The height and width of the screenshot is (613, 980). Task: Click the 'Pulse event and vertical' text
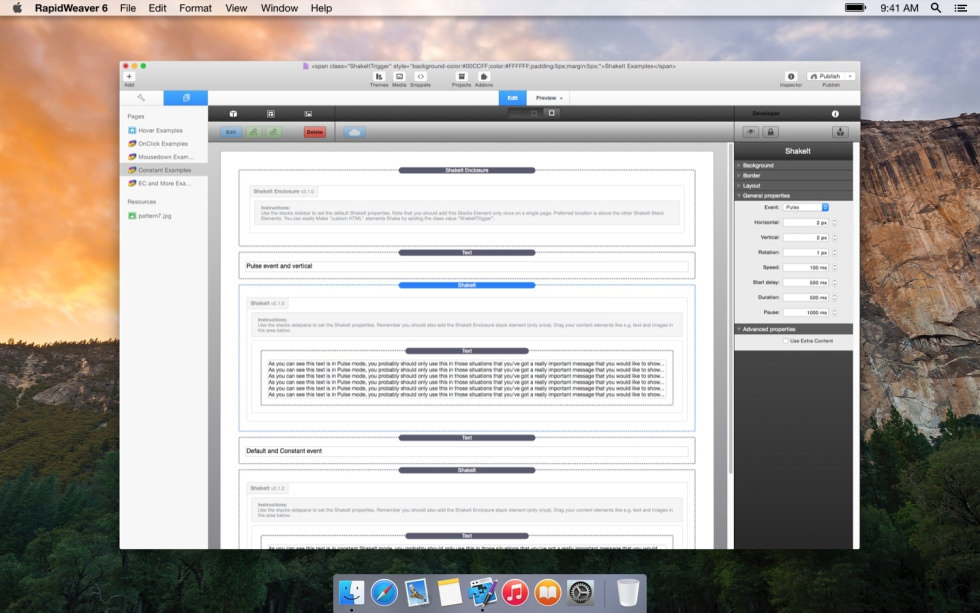point(279,266)
